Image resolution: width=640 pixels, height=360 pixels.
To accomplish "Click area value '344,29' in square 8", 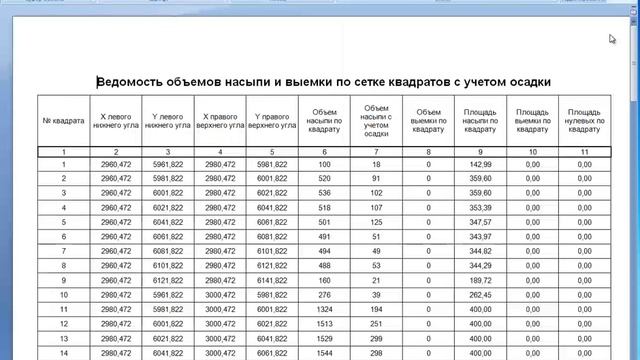I will [480, 266].
